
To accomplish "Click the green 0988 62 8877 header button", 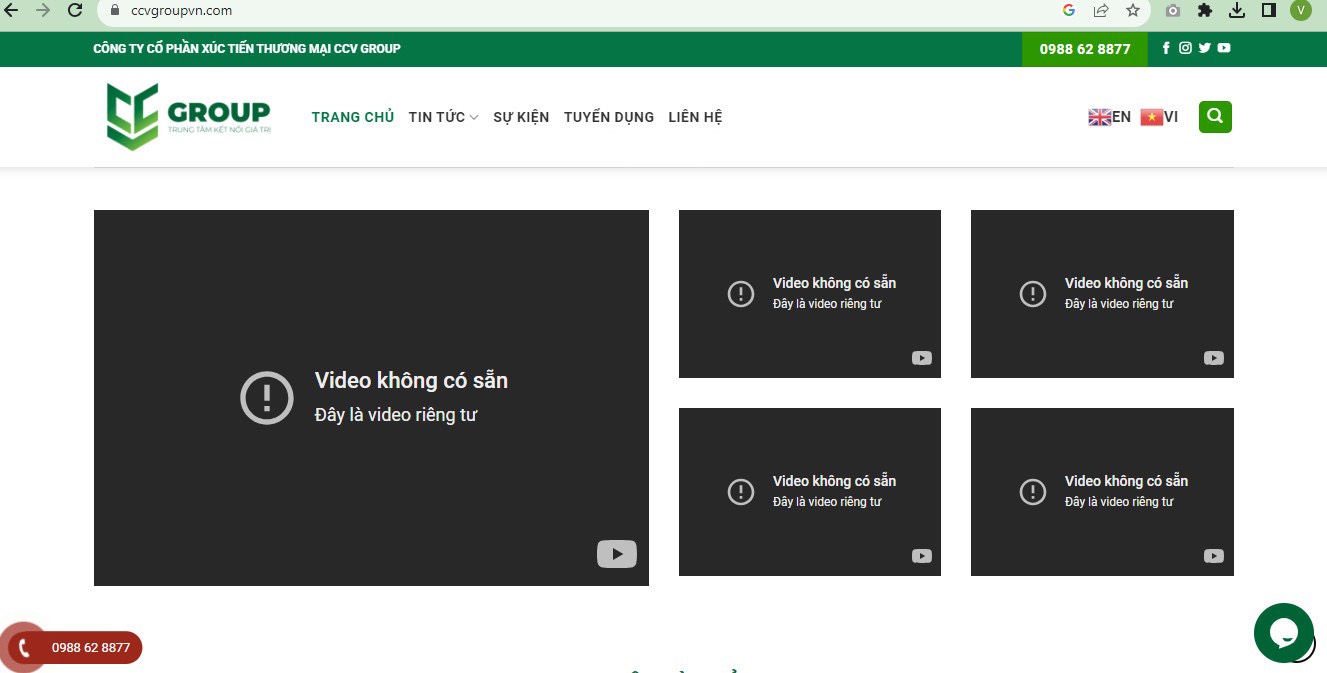I will click(1084, 49).
